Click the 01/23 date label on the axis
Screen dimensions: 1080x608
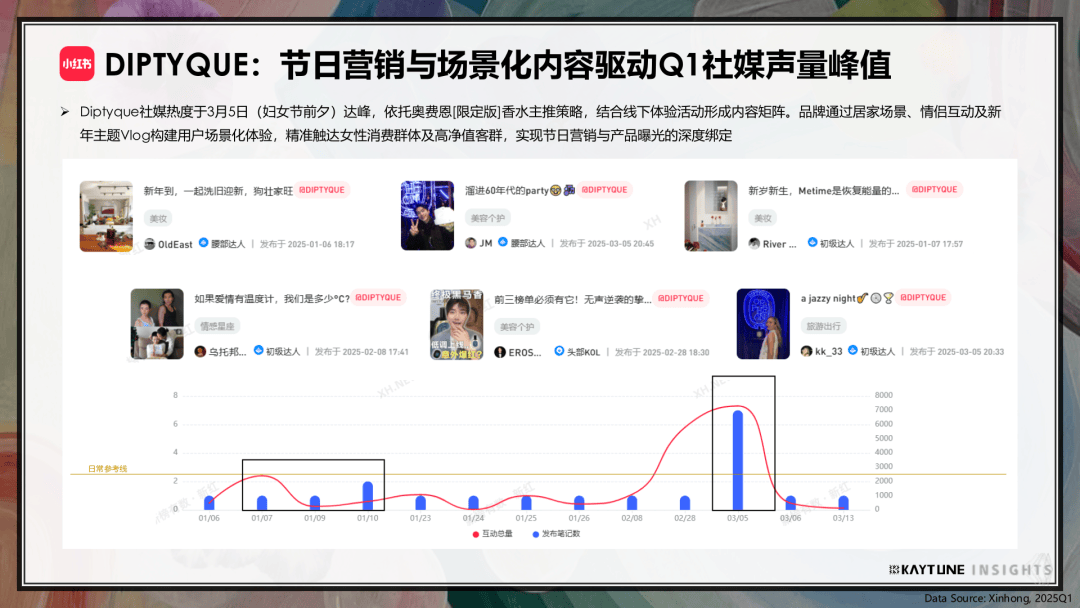click(x=420, y=518)
